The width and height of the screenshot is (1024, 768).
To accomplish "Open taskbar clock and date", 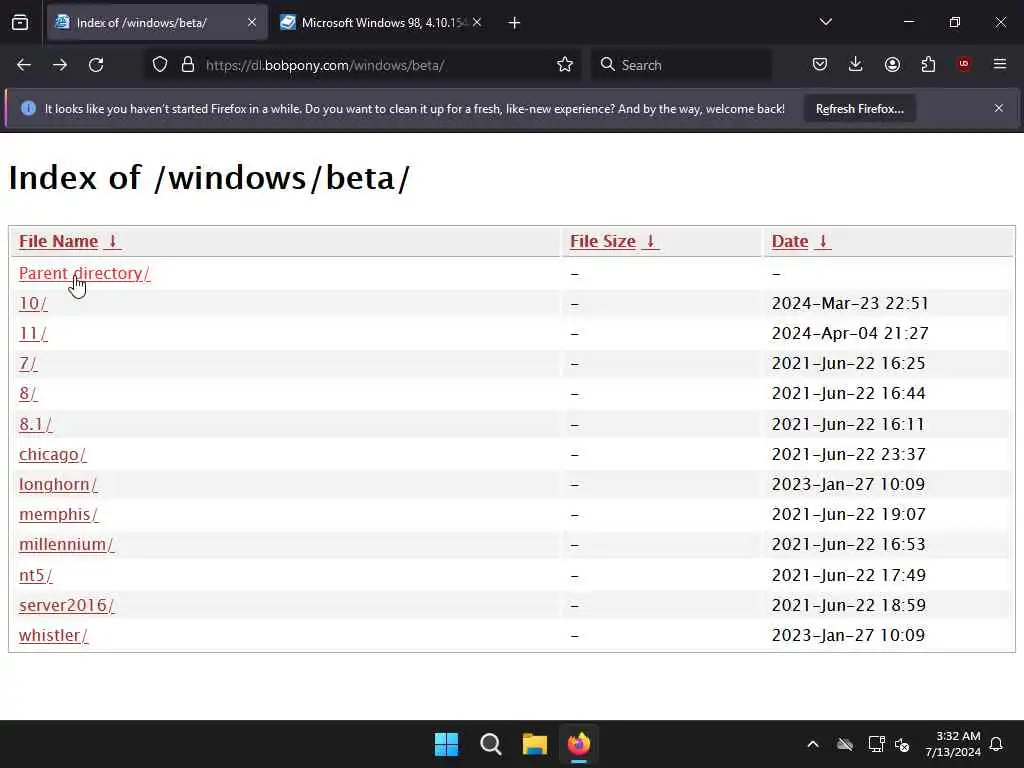I will pyautogui.click(x=953, y=744).
